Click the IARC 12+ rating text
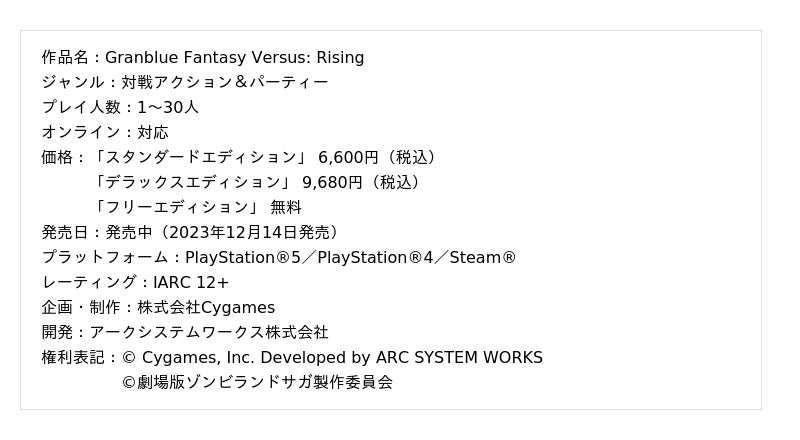 (191, 282)
